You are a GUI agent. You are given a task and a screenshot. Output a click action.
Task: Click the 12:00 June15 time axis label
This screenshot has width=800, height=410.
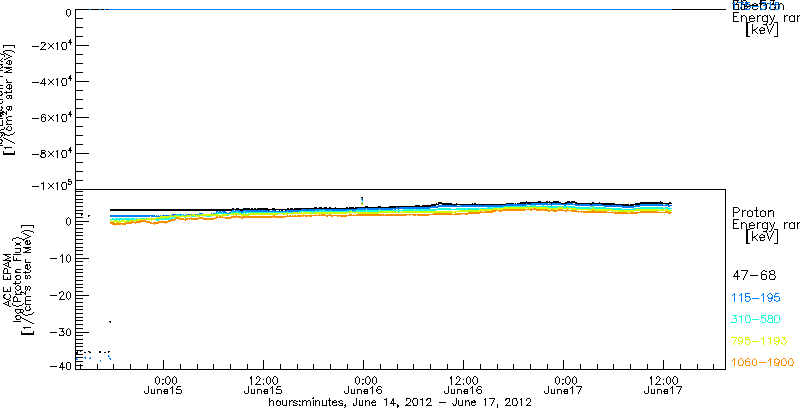264,385
